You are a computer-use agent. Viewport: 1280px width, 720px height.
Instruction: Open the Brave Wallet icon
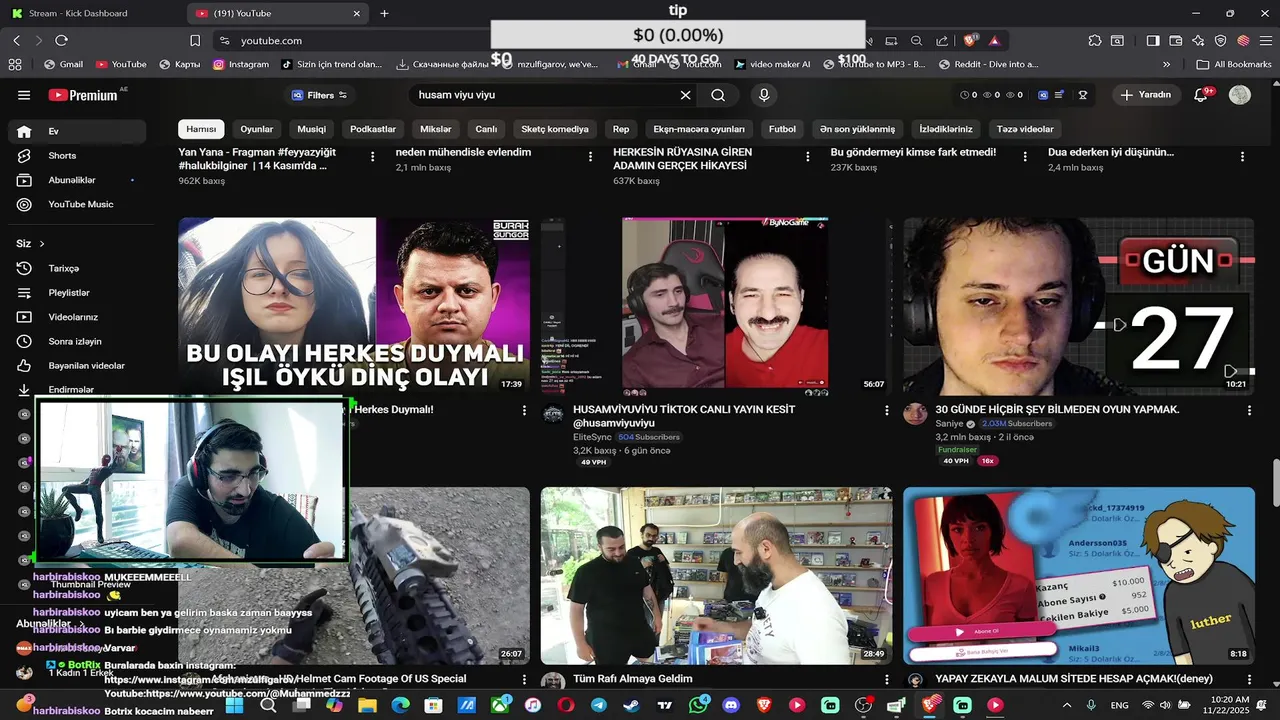point(1176,40)
